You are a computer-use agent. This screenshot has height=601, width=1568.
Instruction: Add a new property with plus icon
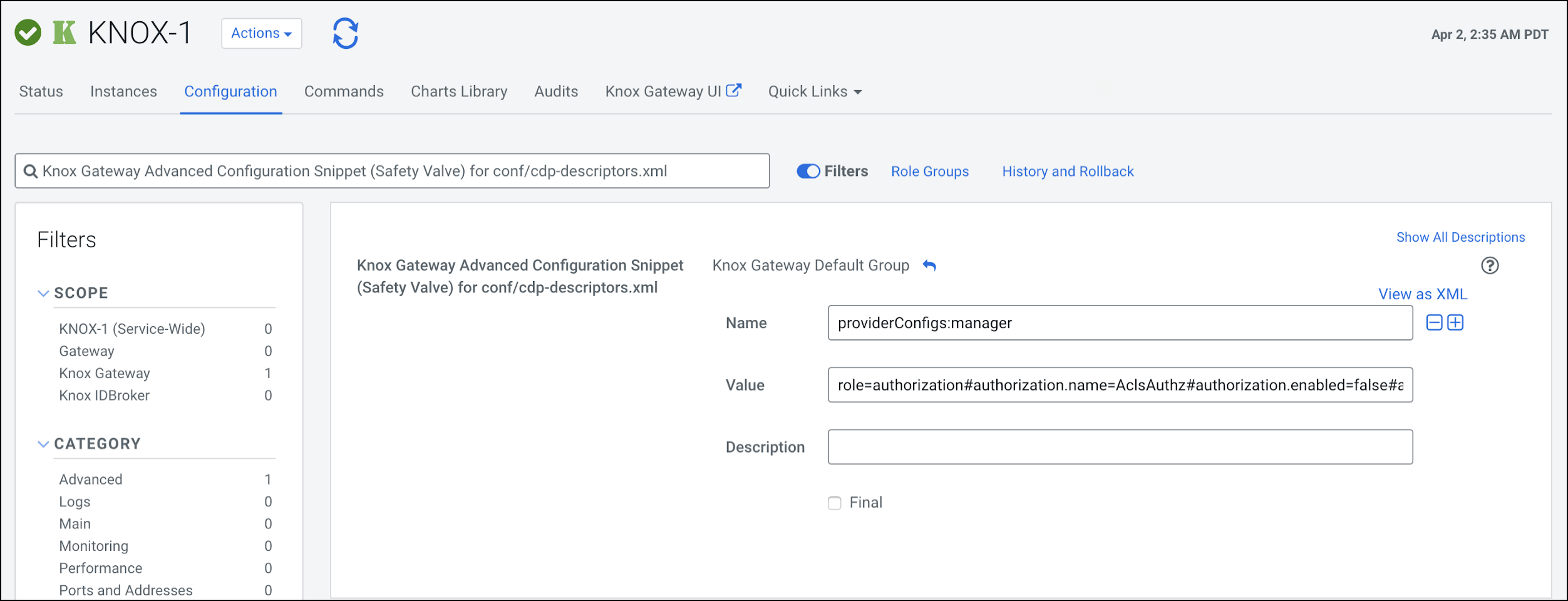click(x=1455, y=322)
